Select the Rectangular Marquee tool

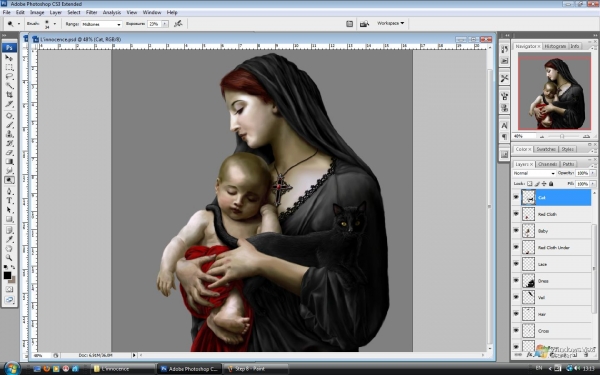pyautogui.click(x=9, y=67)
